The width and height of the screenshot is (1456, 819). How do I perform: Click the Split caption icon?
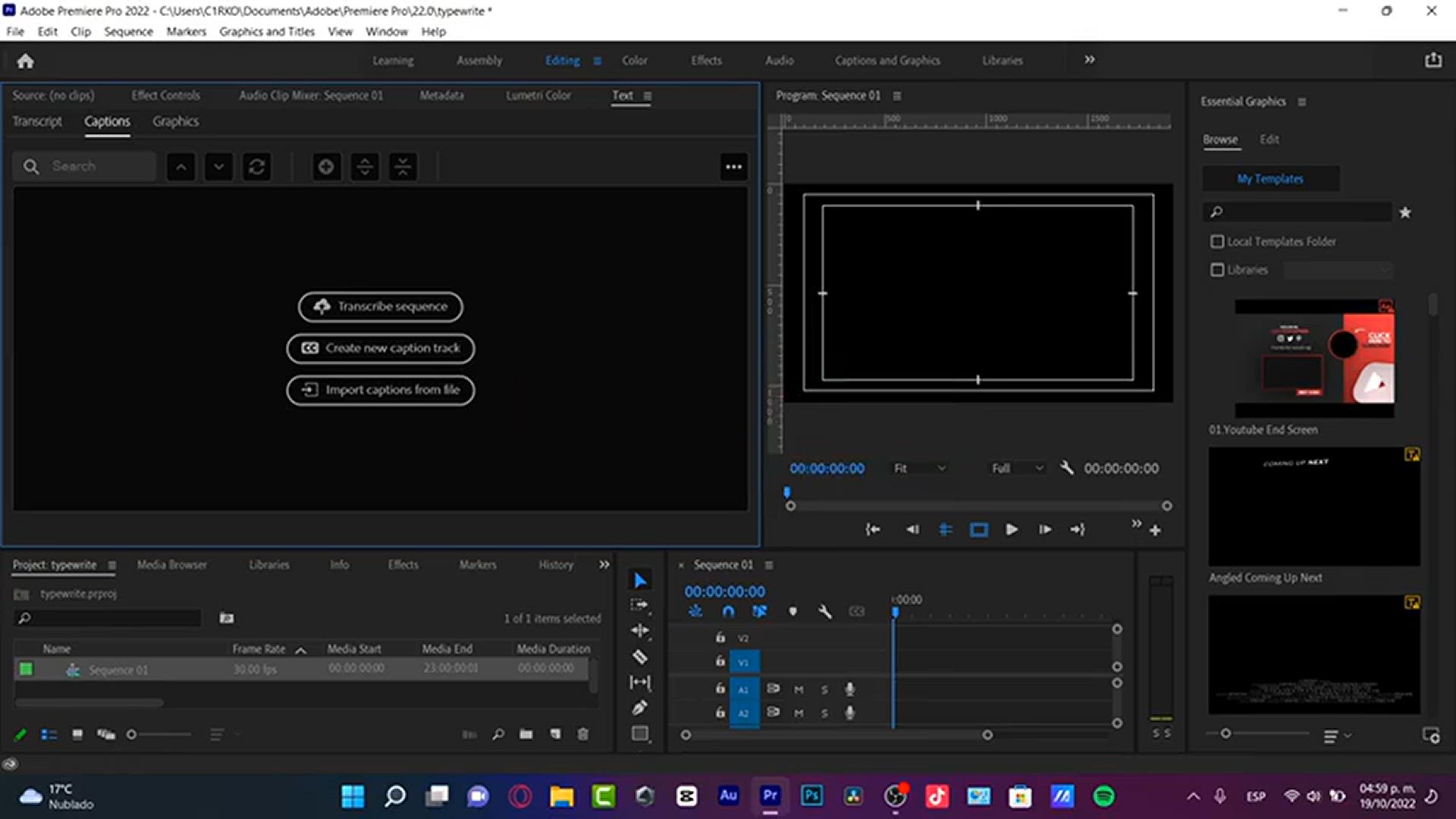(x=365, y=167)
